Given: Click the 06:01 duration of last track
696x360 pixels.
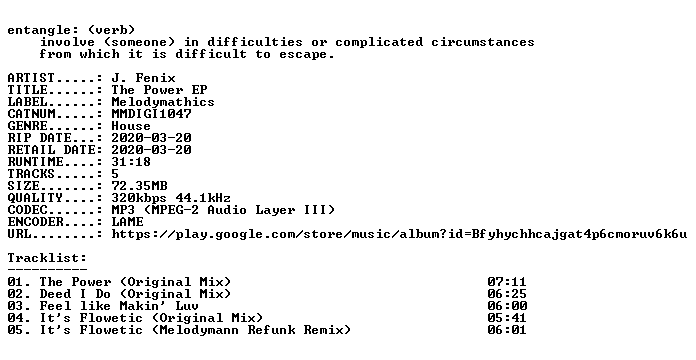Looking at the screenshot, I should [x=507, y=330].
